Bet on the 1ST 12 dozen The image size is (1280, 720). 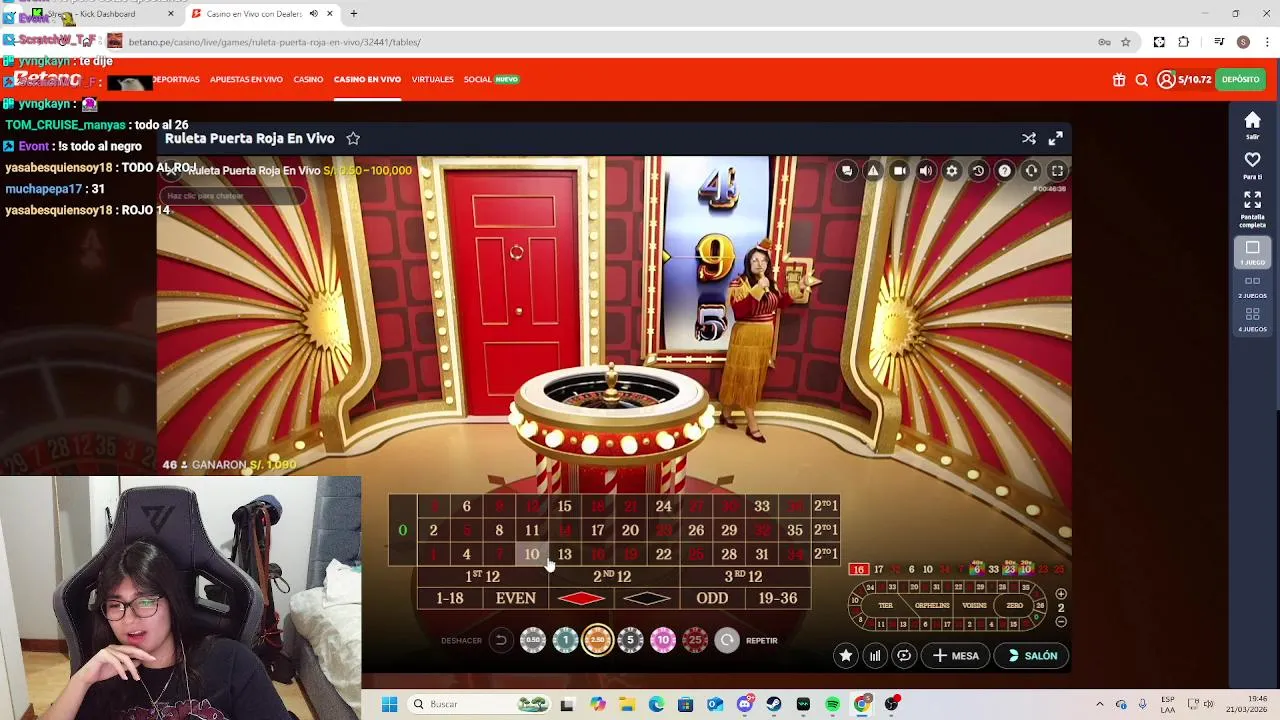pos(482,577)
